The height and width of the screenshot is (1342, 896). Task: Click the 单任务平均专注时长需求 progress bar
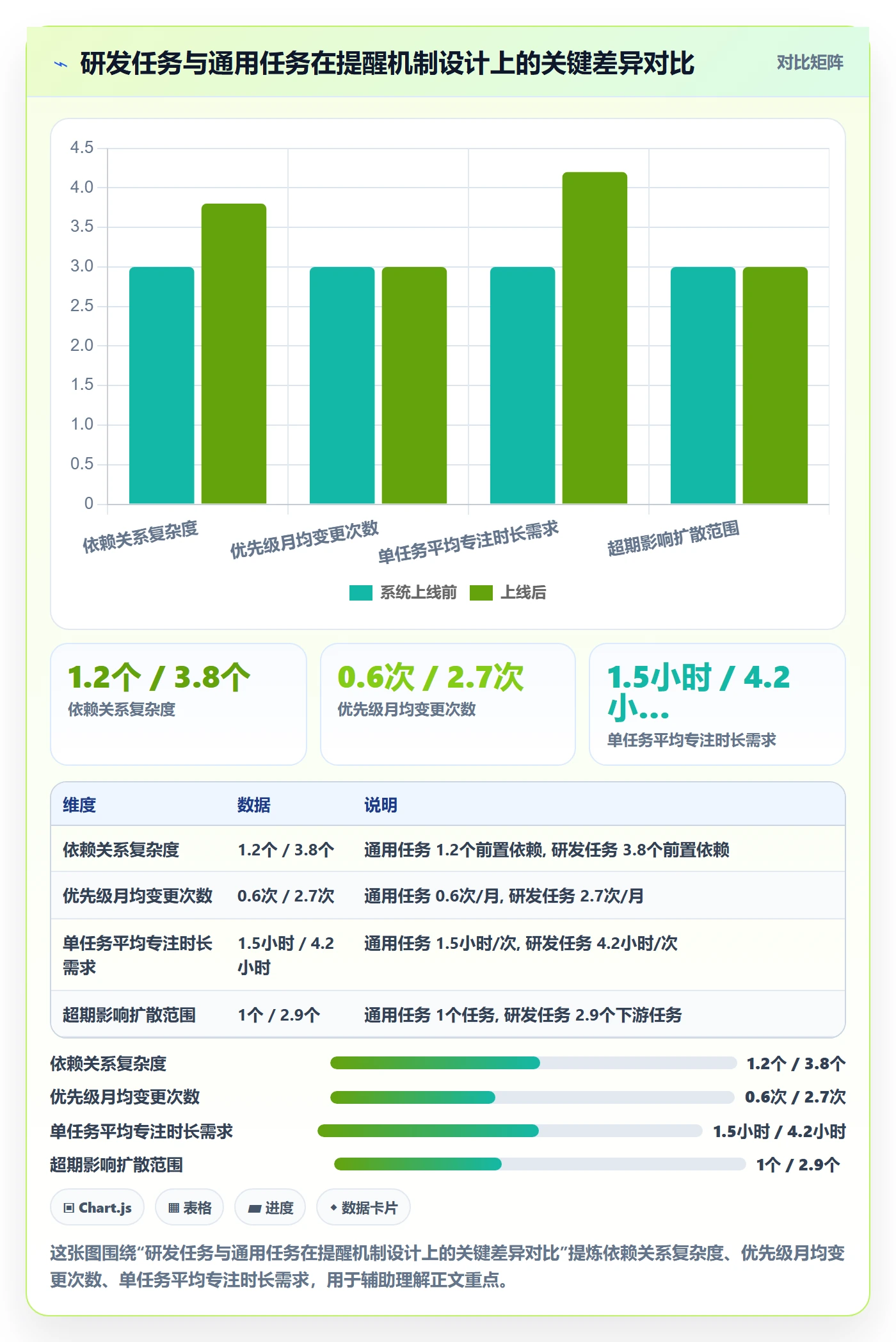[x=510, y=1131]
